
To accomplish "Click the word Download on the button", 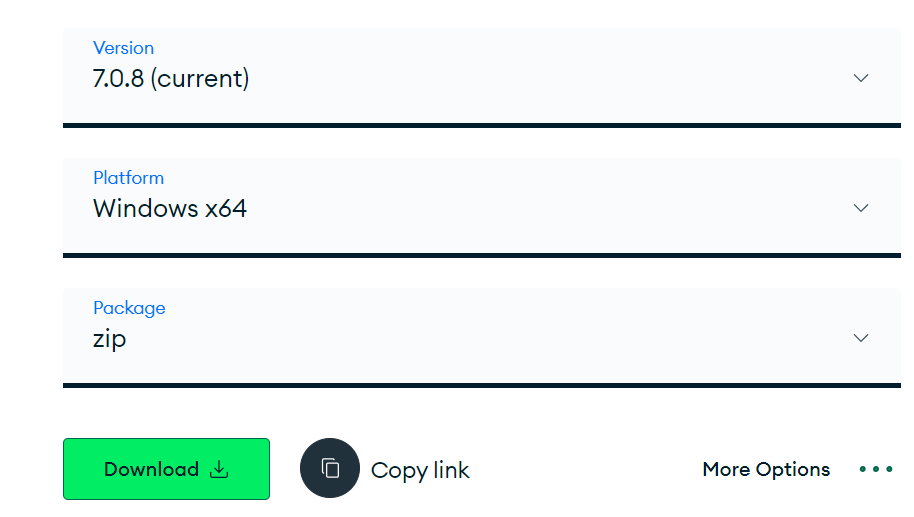I will coord(151,469).
